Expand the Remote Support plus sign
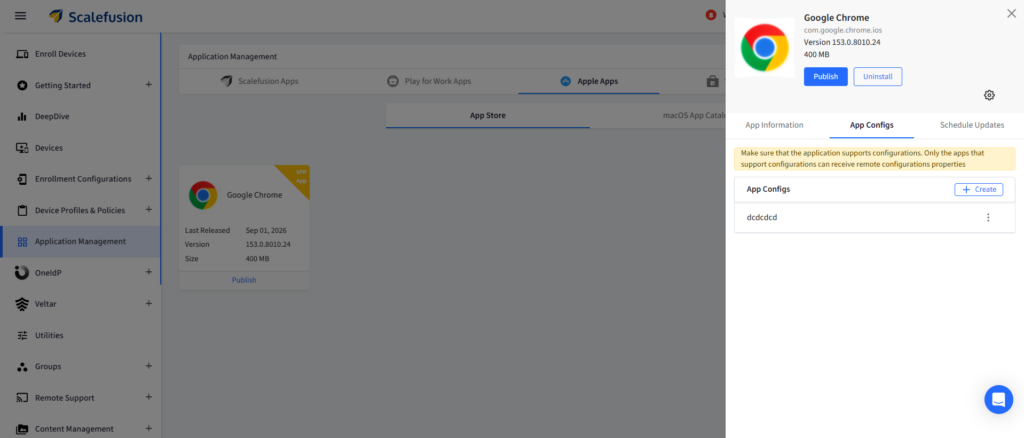 pos(148,397)
